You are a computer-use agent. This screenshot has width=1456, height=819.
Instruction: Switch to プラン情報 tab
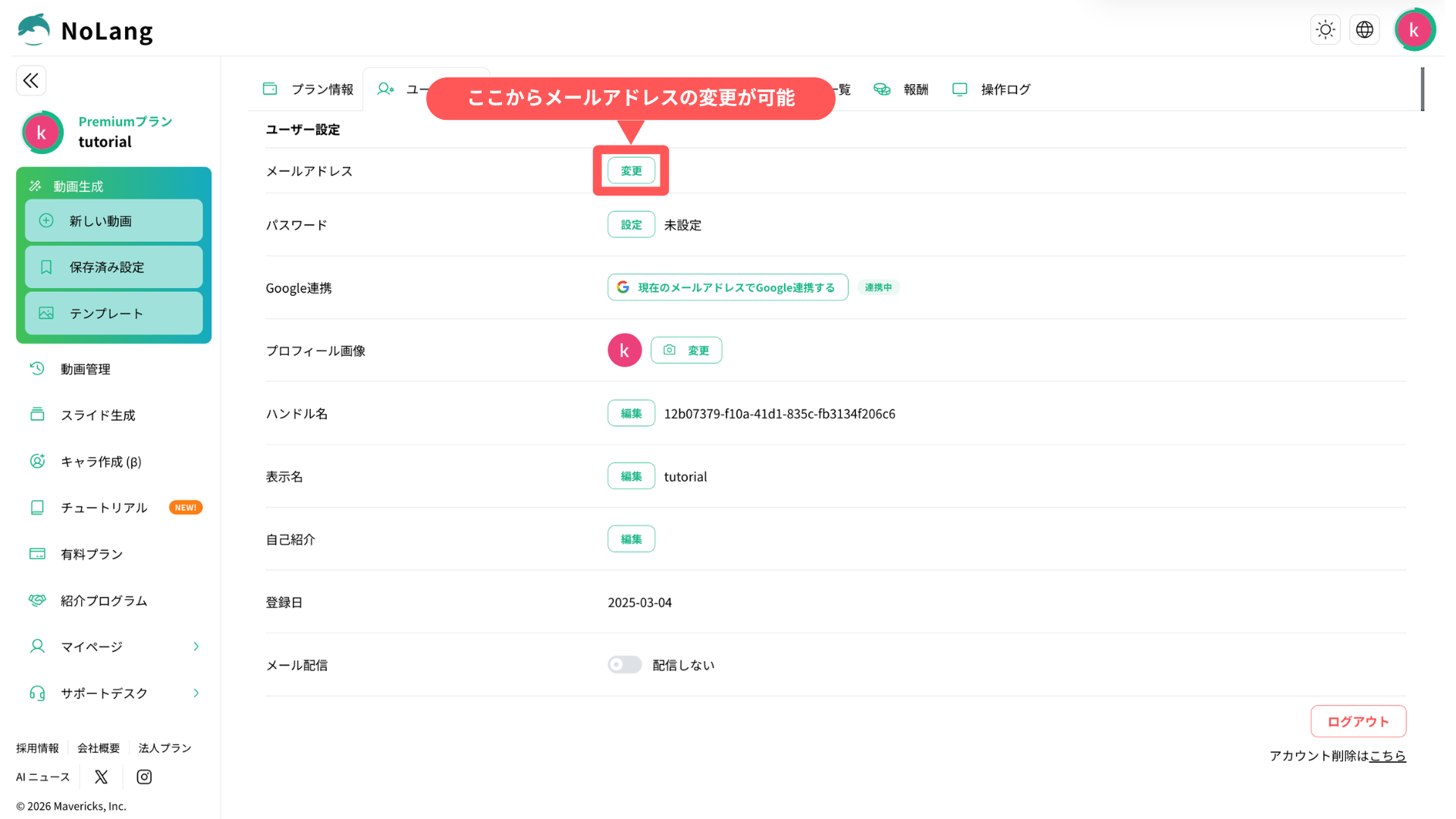point(308,89)
